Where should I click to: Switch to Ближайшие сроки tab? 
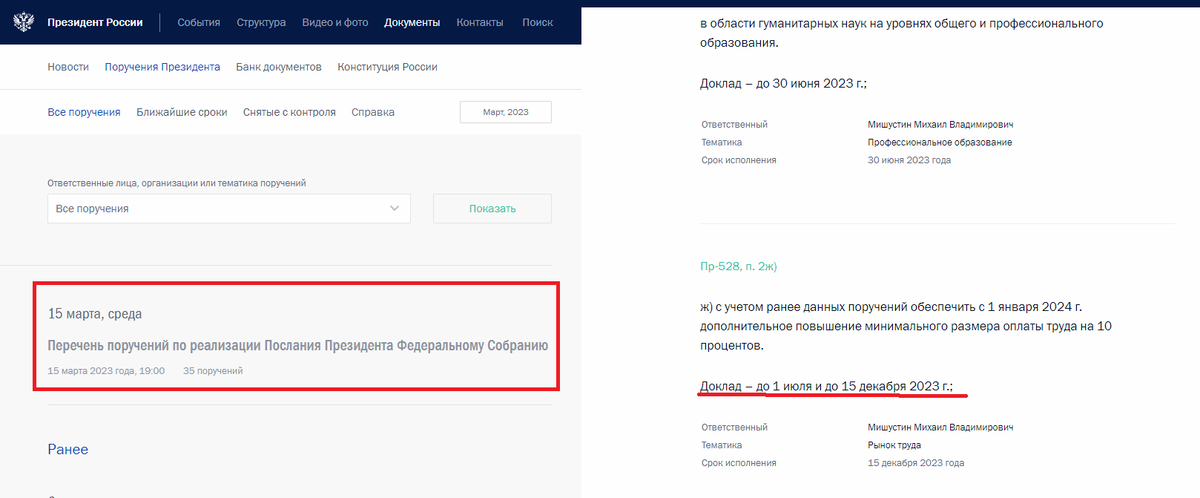(182, 112)
